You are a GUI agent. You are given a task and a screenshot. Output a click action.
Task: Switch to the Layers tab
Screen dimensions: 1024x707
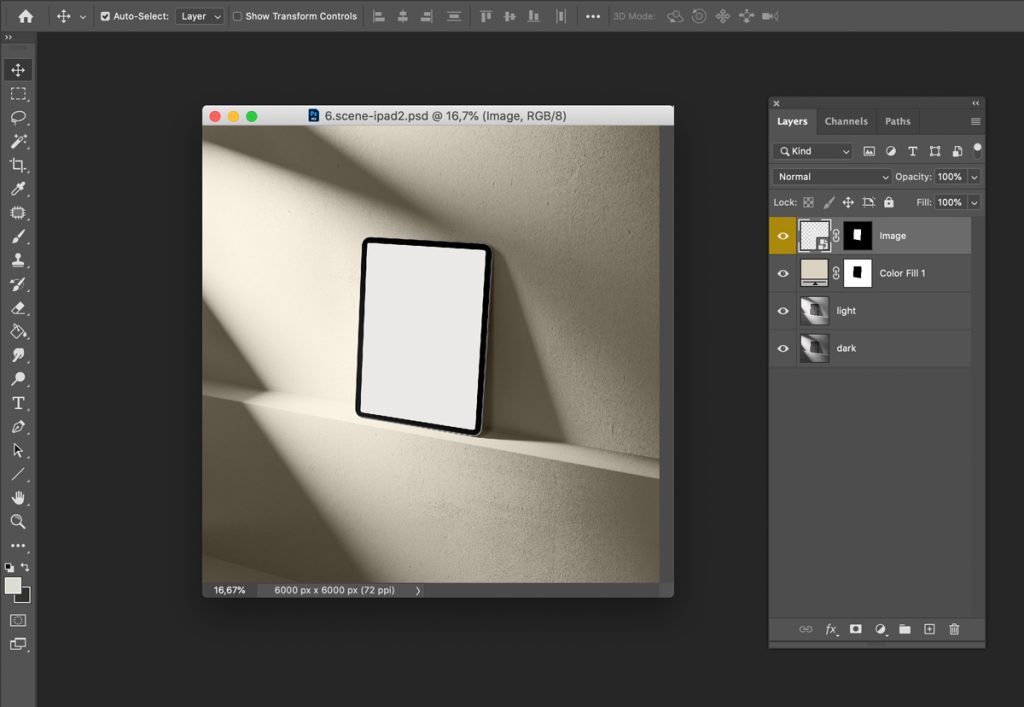click(792, 121)
